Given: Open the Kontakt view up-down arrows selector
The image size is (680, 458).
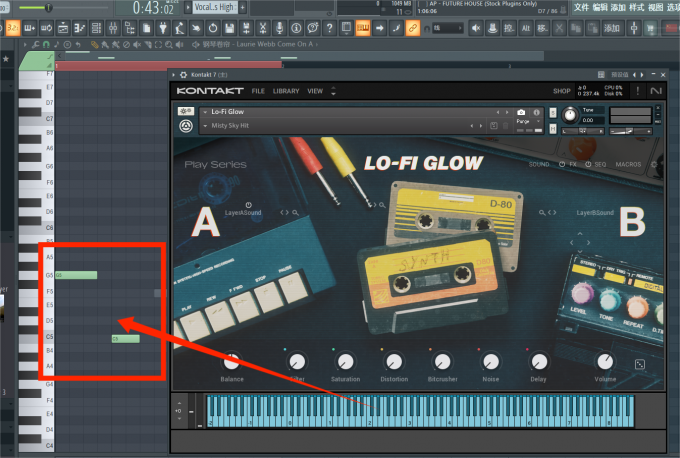Looking at the screenshot, I should (x=333, y=91).
